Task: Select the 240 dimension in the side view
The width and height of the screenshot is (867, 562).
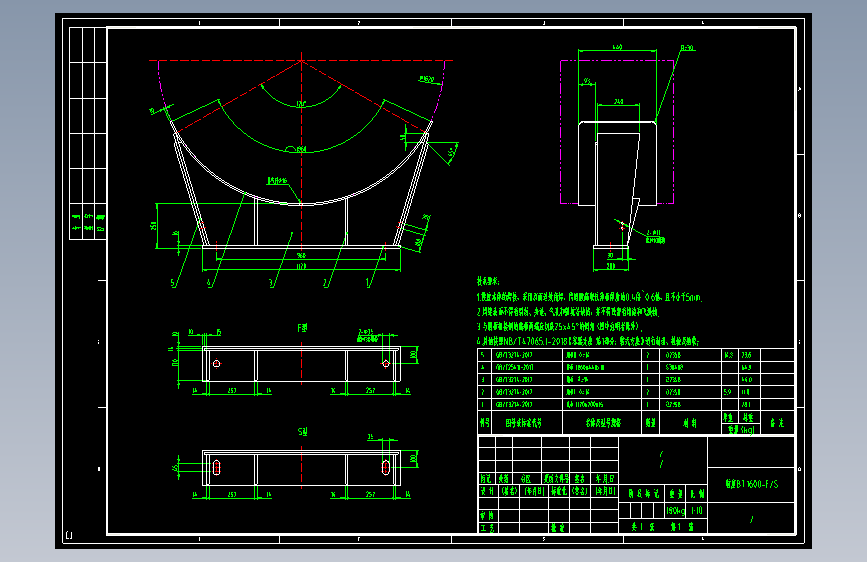Action: pyautogui.click(x=618, y=102)
